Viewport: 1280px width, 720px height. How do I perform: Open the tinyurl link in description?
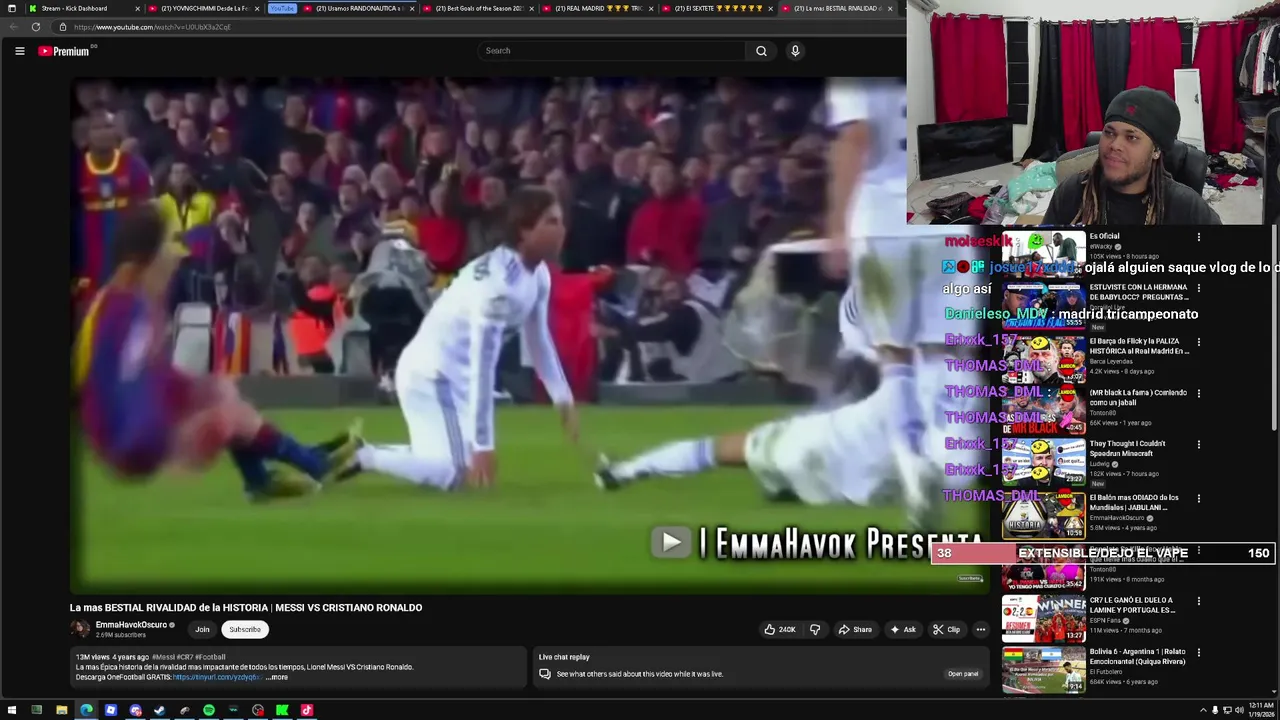tap(217, 677)
